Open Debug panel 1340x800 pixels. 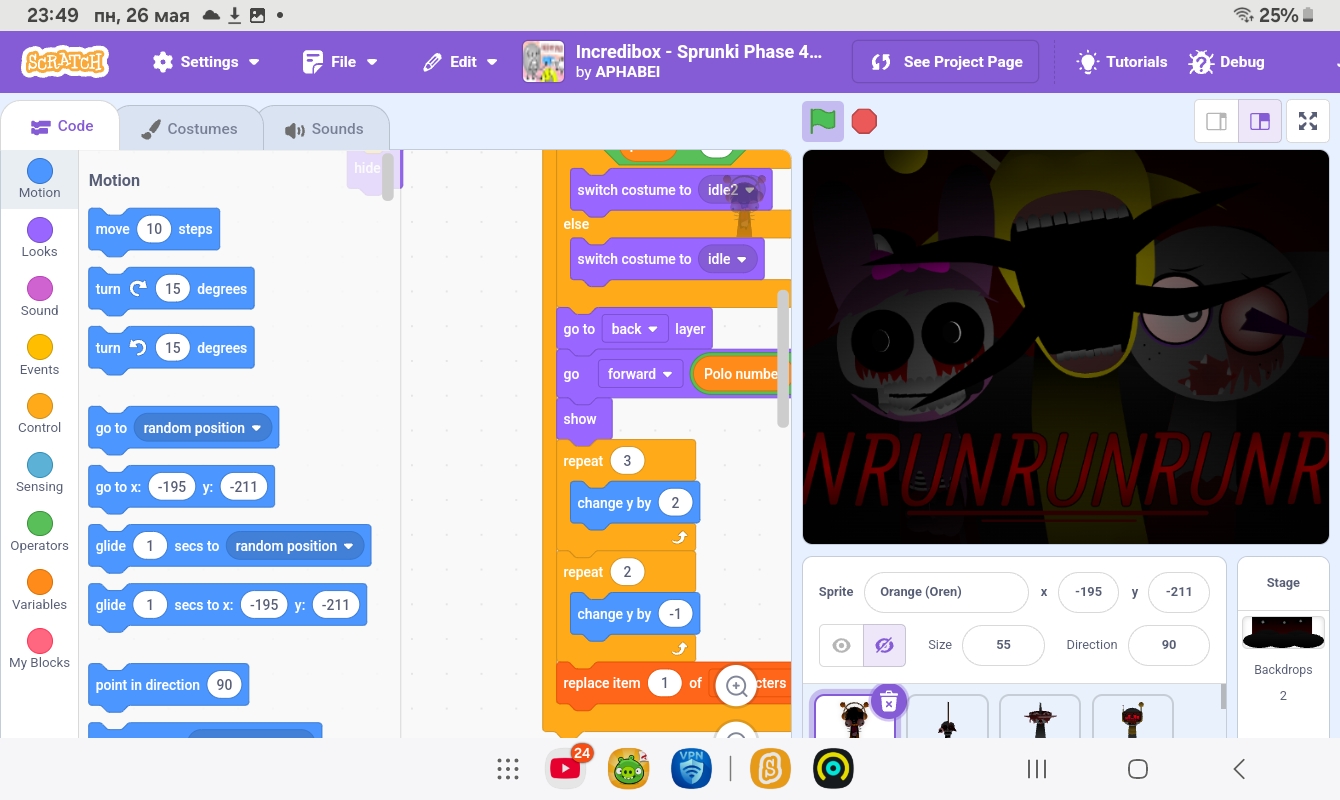[x=1227, y=62]
